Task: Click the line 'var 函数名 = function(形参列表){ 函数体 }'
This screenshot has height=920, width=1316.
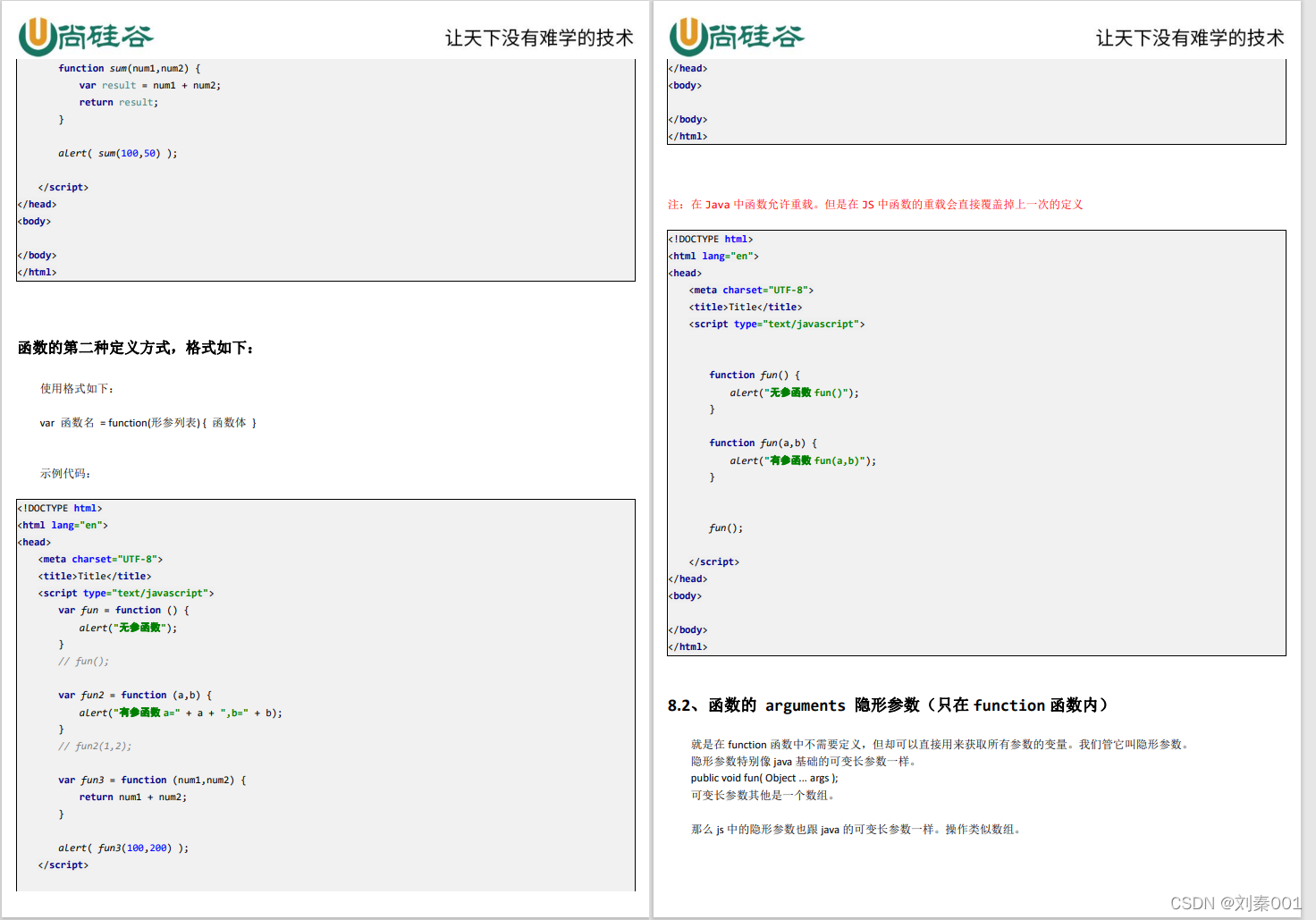Action: pyautogui.click(x=148, y=423)
